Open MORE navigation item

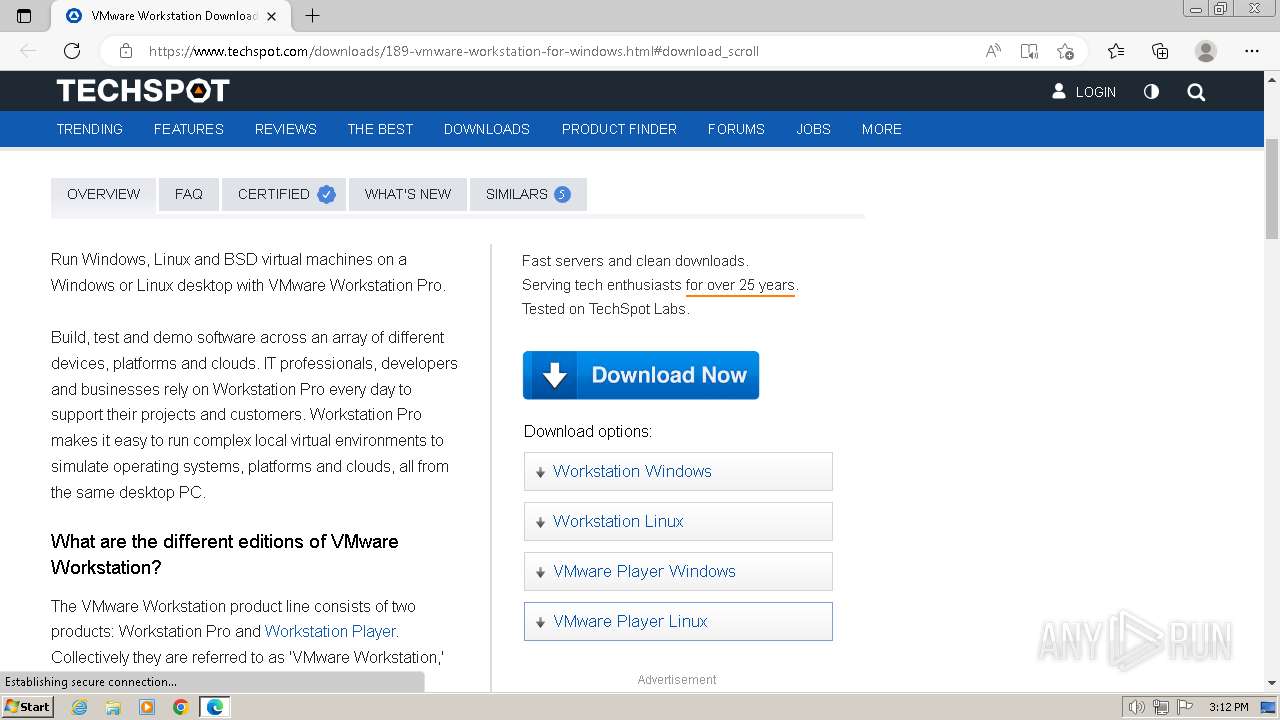pos(882,129)
